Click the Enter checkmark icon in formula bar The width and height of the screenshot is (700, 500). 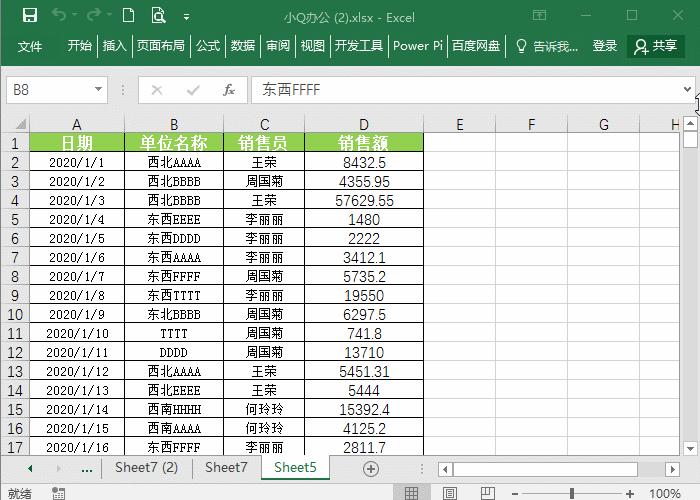[193, 90]
